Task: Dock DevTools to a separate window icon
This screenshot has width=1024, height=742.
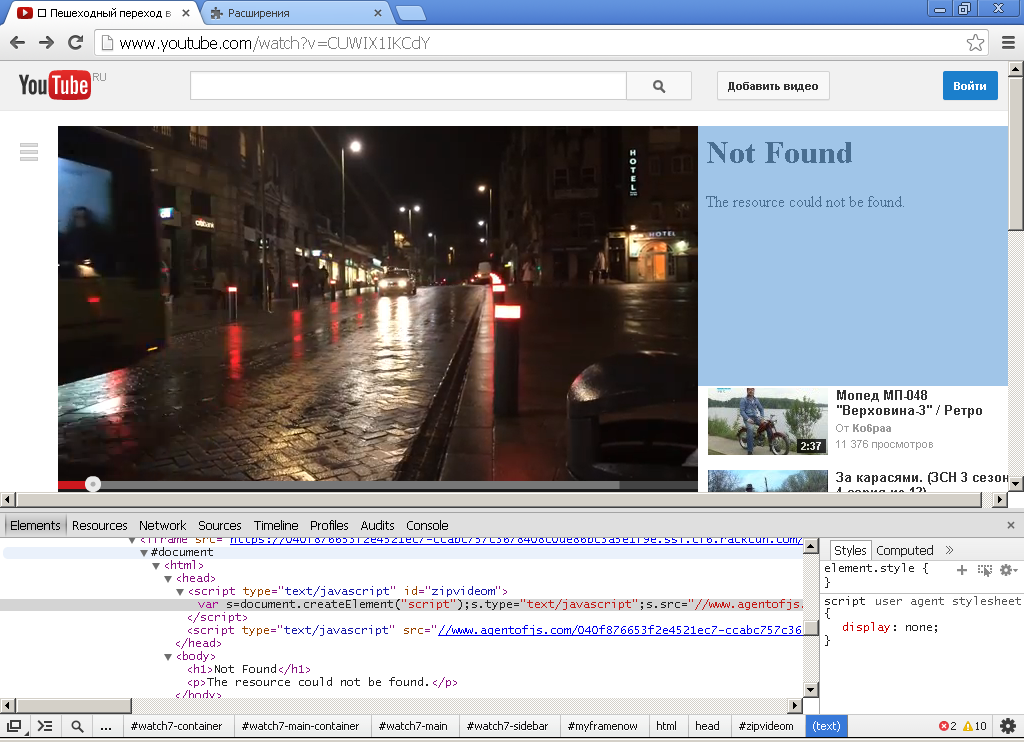Action: point(14,726)
